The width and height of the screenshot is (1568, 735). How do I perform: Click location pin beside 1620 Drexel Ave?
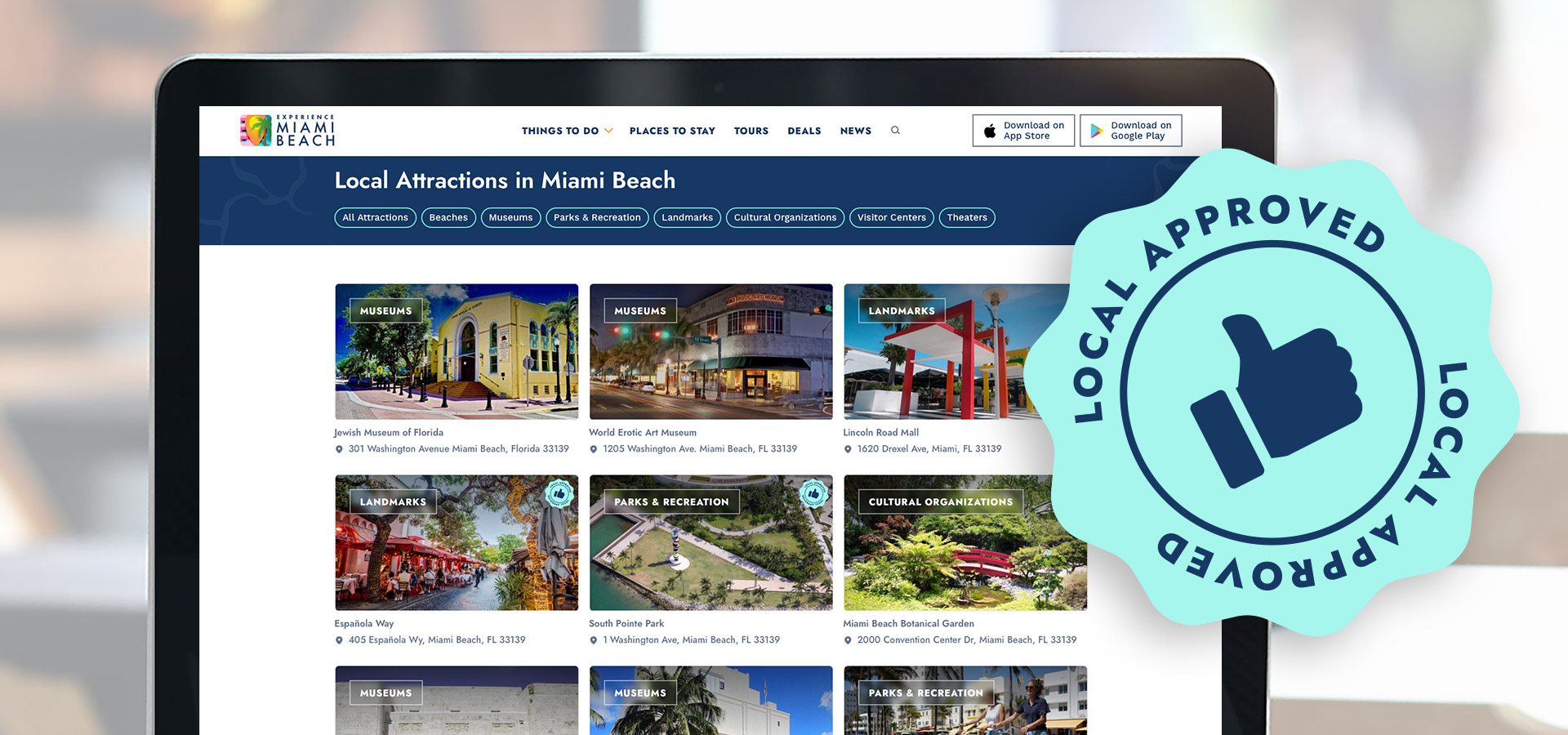coord(848,449)
